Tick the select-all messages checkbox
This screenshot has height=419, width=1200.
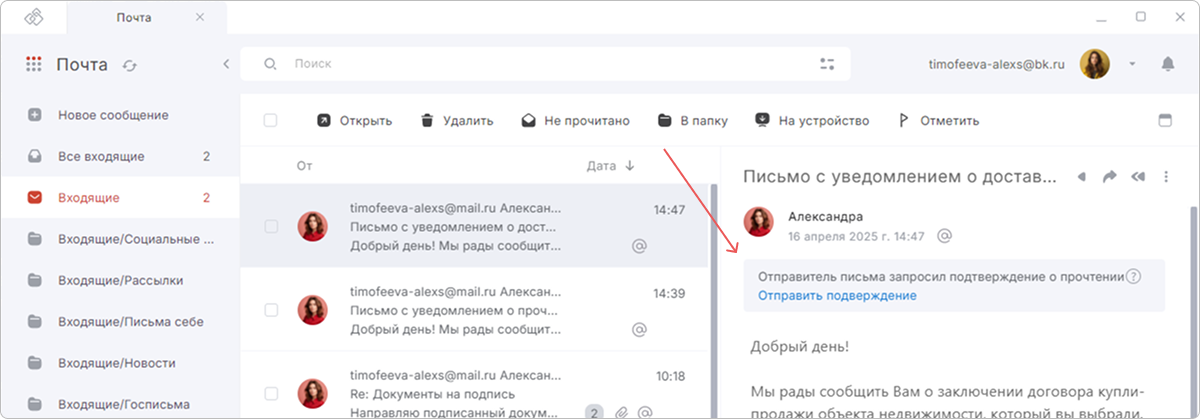pyautogui.click(x=270, y=121)
